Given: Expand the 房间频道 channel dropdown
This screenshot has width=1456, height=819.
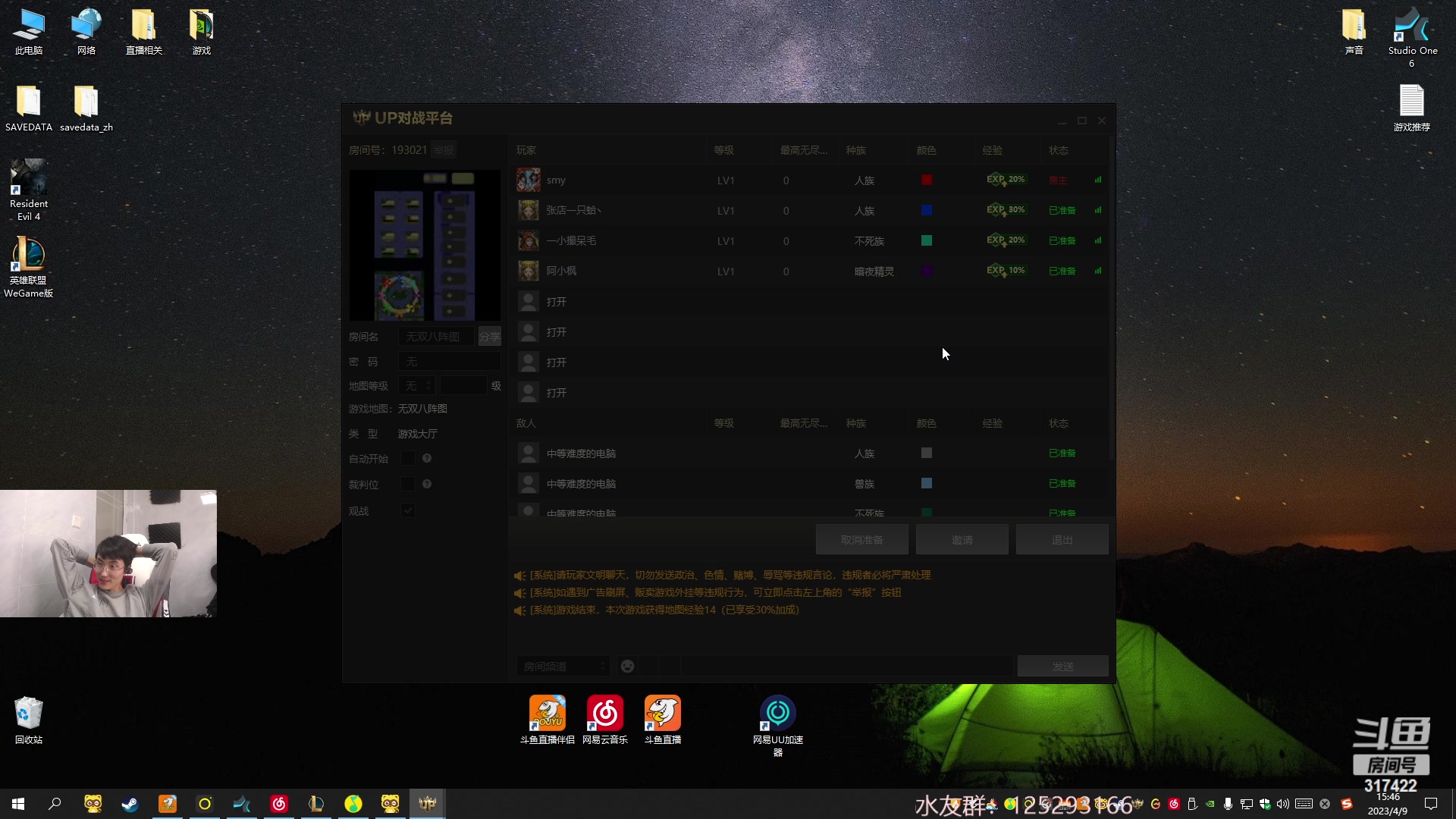Looking at the screenshot, I should [563, 666].
